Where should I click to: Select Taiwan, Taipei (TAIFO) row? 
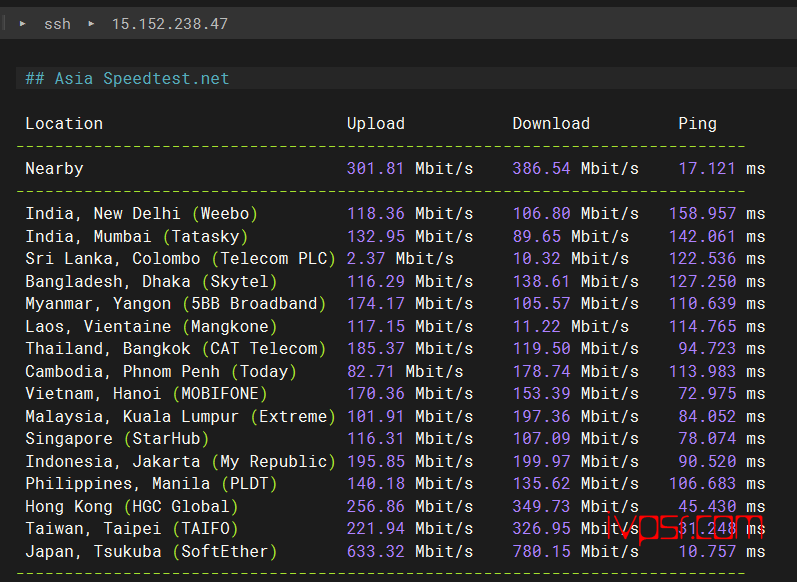(132, 529)
